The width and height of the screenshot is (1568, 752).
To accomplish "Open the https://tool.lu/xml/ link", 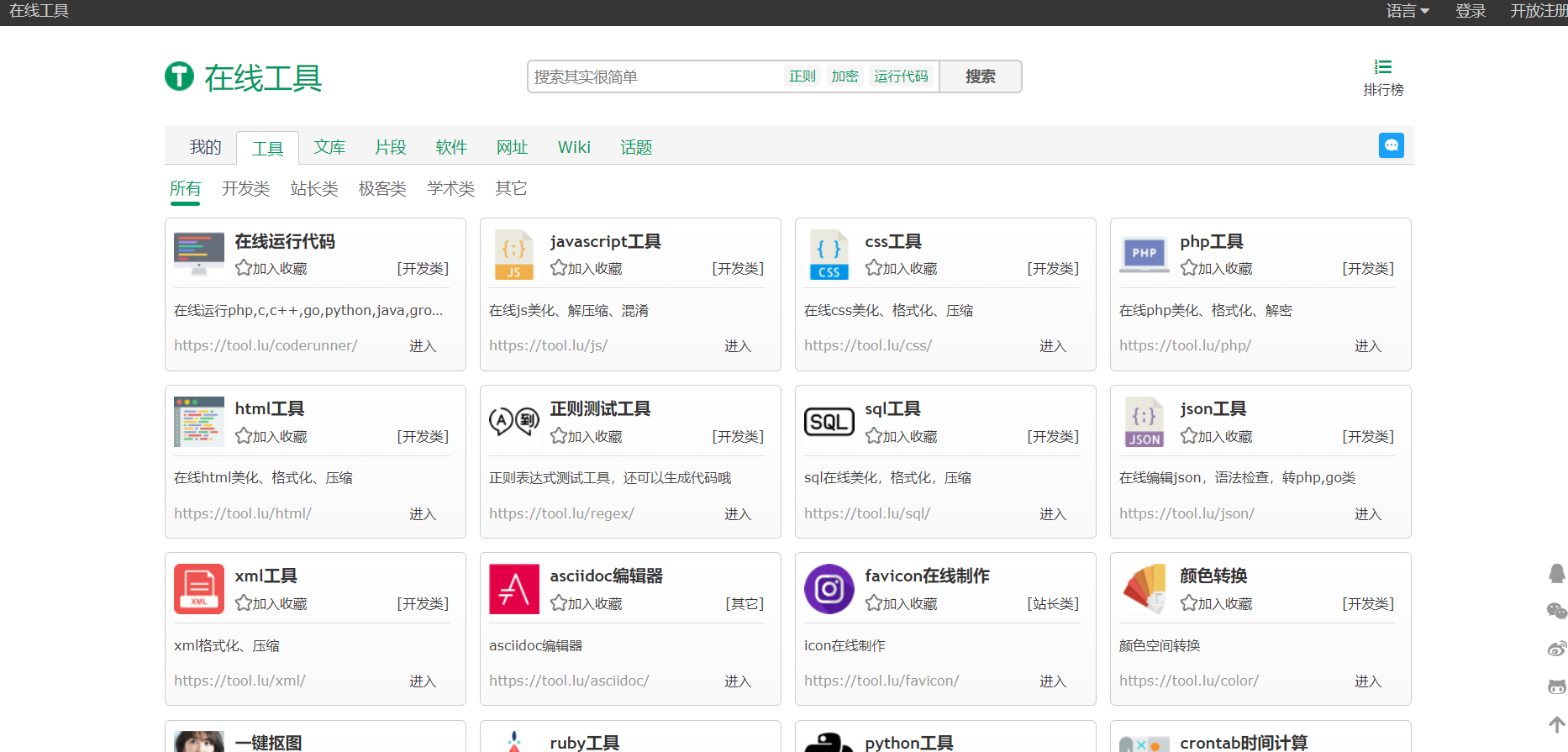I will [x=239, y=681].
